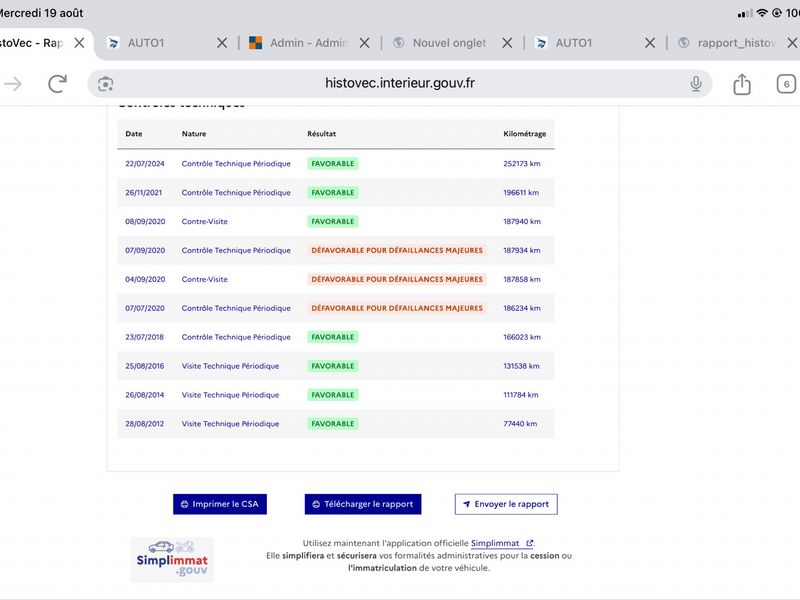This screenshot has height=600, width=800.
Task: Click Imprimer le CSA button
Action: click(220, 504)
